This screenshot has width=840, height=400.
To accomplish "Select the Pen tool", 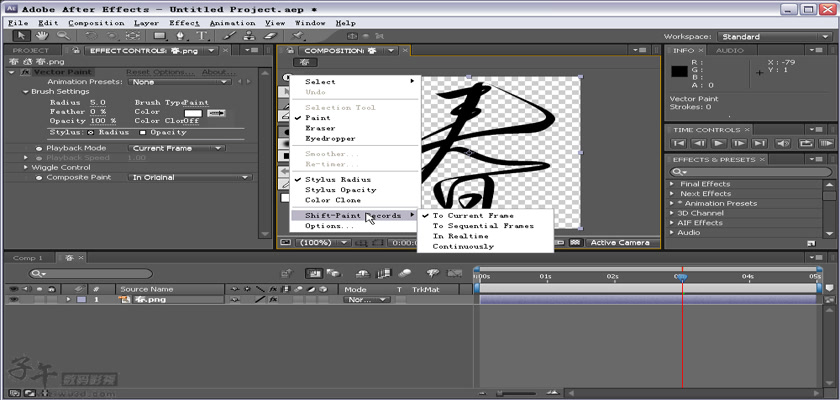I will (x=183, y=36).
